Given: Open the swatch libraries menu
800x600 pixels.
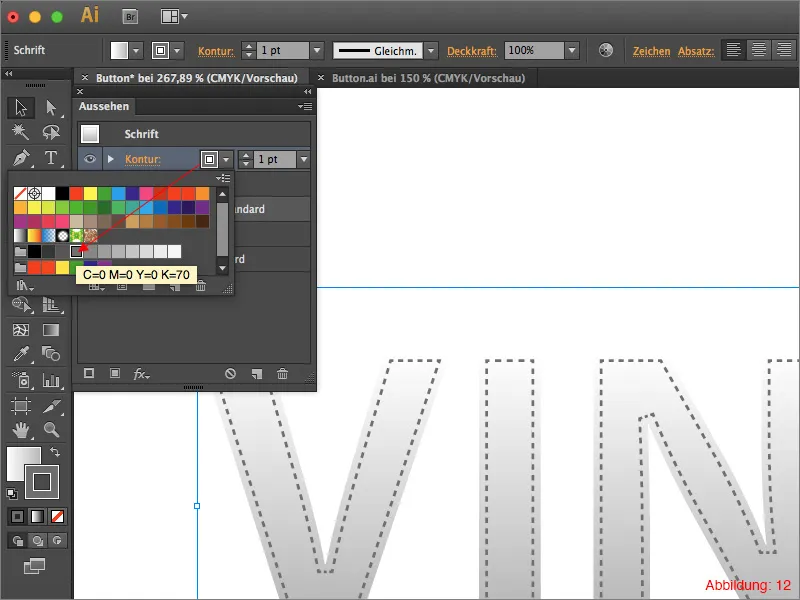Looking at the screenshot, I should point(24,285).
